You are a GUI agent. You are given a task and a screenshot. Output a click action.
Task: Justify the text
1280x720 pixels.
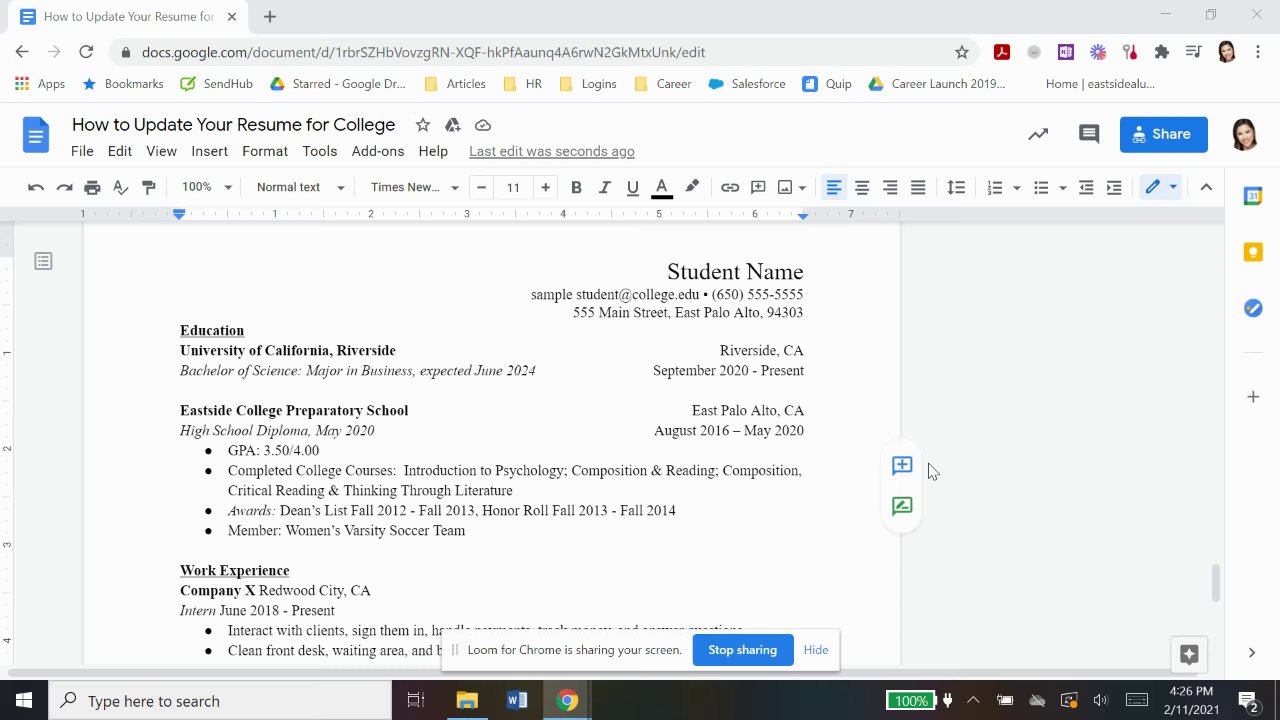tap(918, 187)
